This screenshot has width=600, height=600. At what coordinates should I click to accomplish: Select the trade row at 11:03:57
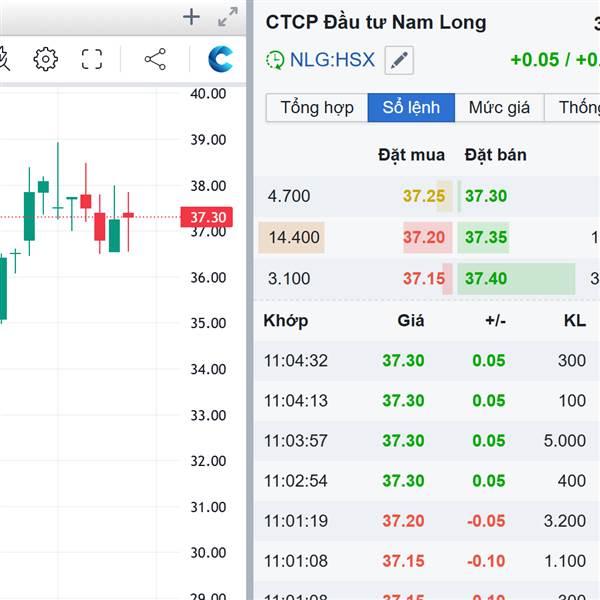tap(427, 441)
